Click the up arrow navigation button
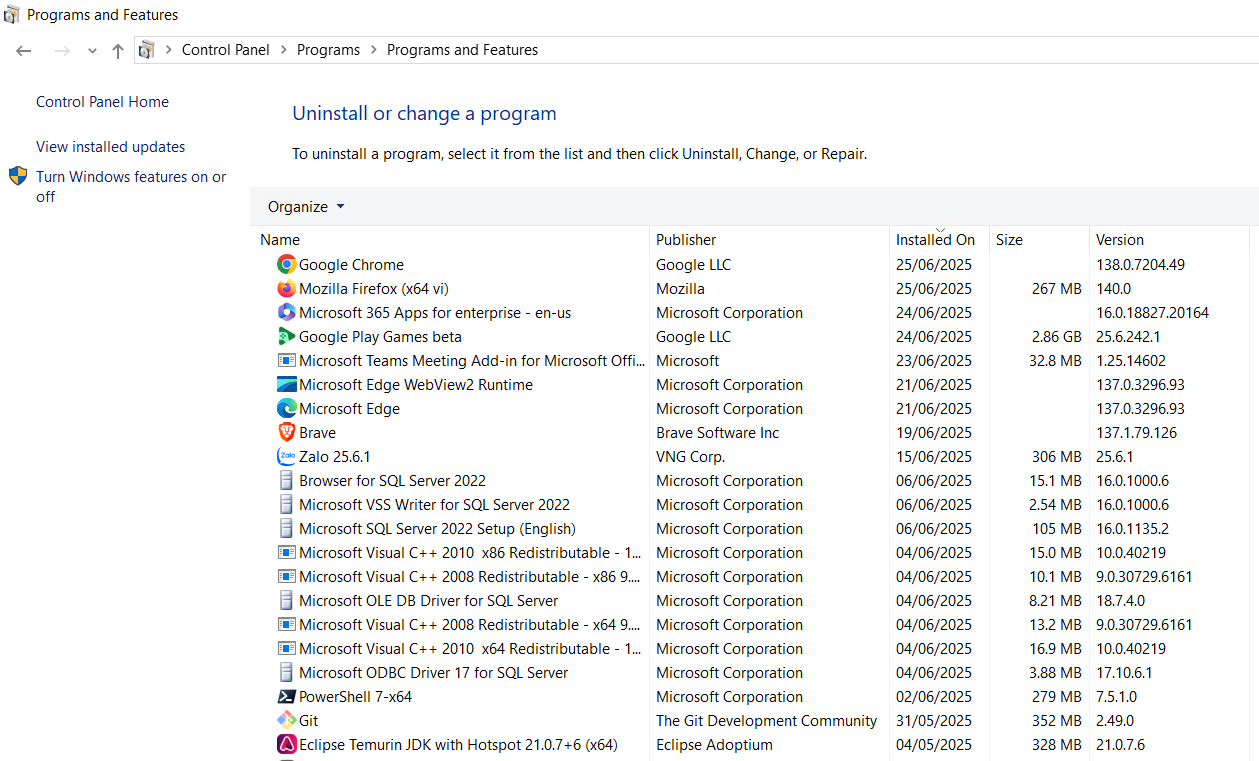The height and width of the screenshot is (761, 1259). 118,51
